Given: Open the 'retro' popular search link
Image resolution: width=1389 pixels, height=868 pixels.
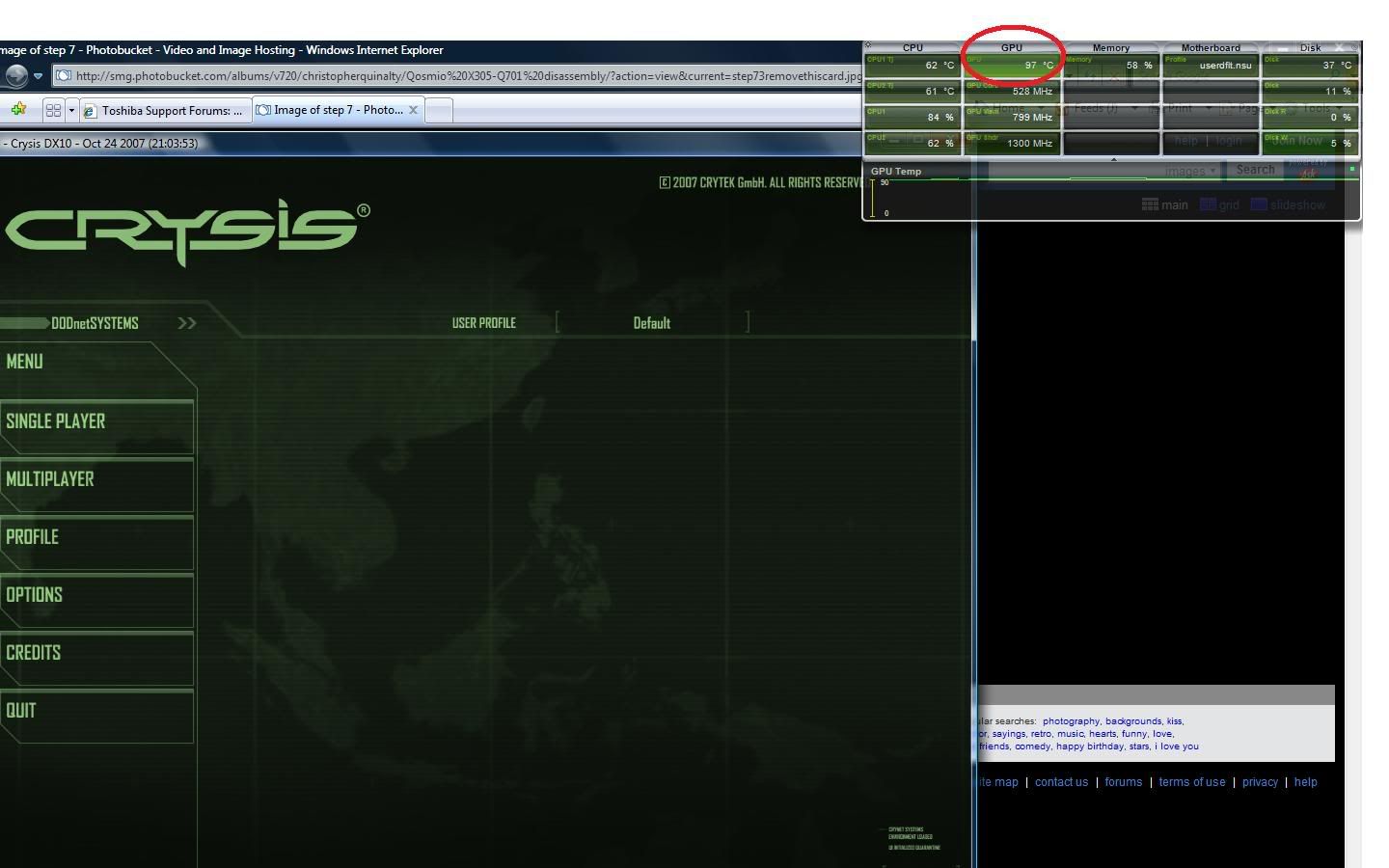Looking at the screenshot, I should coord(1041,734).
